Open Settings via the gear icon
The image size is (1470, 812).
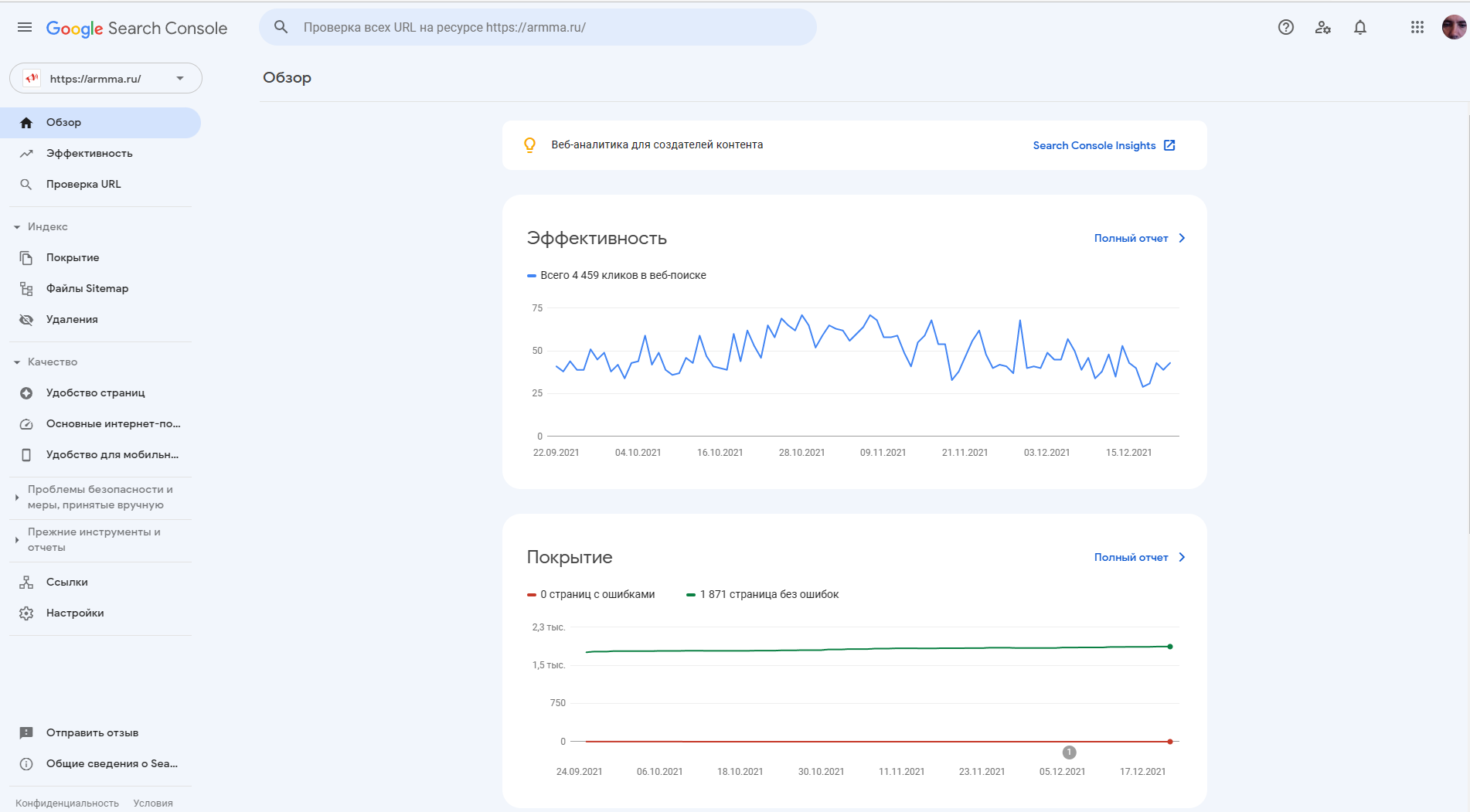[26, 613]
